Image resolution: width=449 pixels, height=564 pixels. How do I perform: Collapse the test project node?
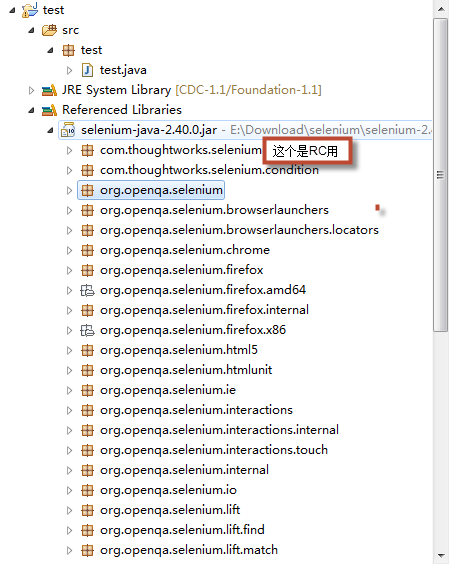[x=13, y=10]
